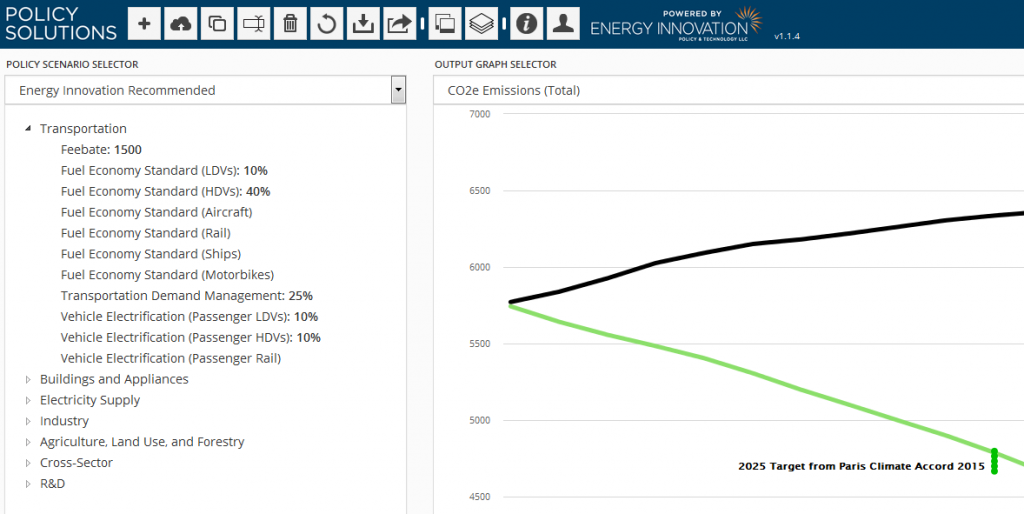Click the stacked layers icon
Image resolution: width=1024 pixels, height=514 pixels.
click(482, 23)
